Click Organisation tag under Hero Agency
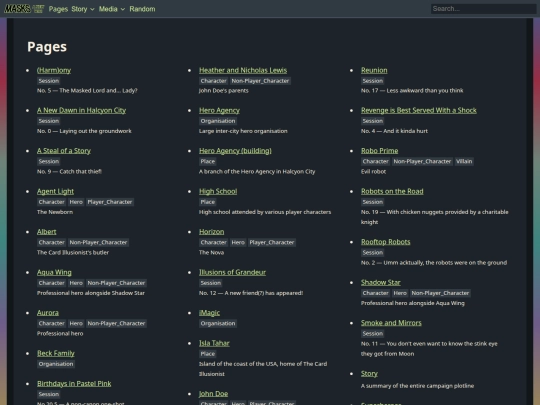Screen dimensions: 540x405 tap(218, 121)
